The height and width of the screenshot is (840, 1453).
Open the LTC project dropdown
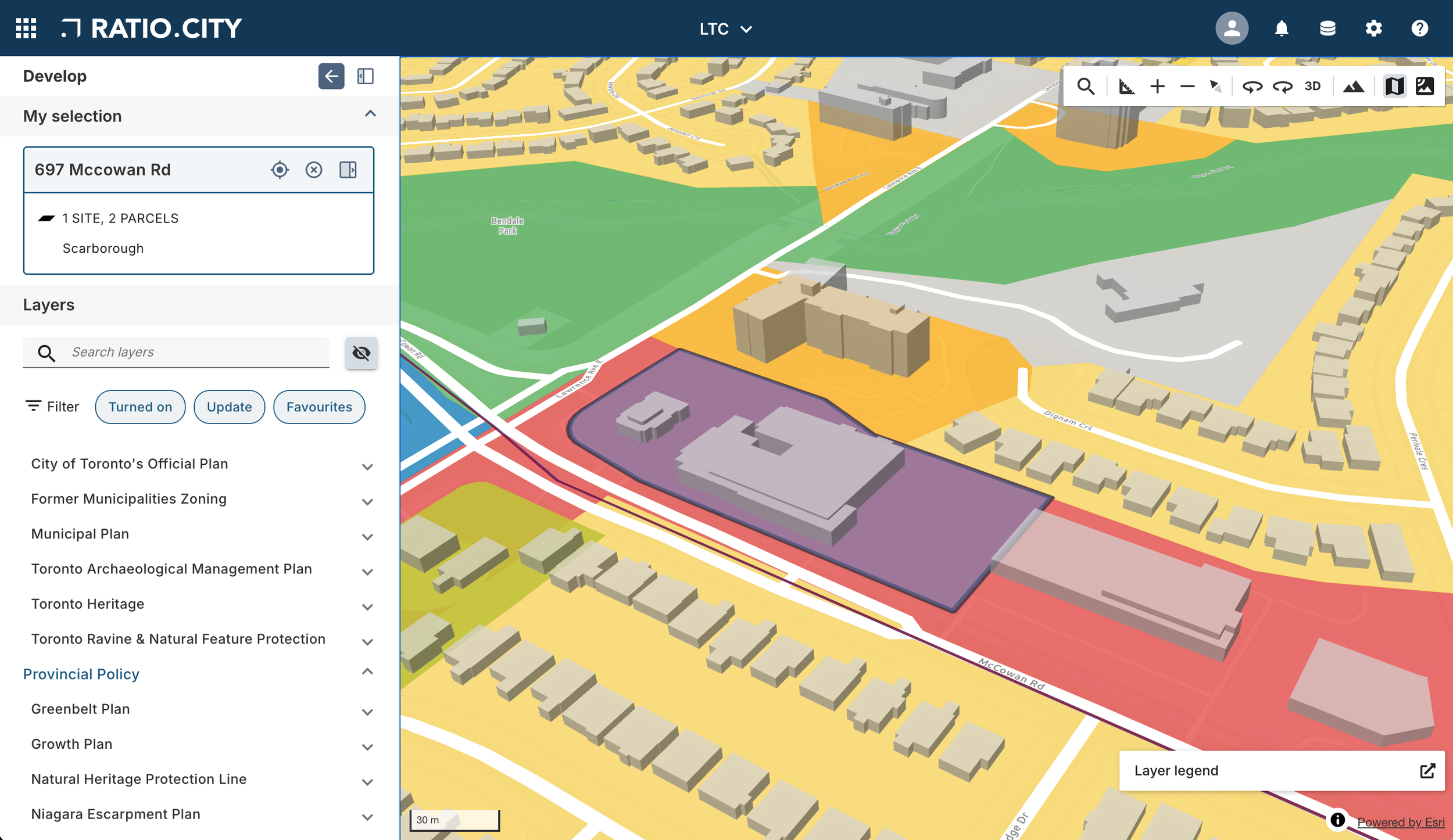[x=725, y=28]
